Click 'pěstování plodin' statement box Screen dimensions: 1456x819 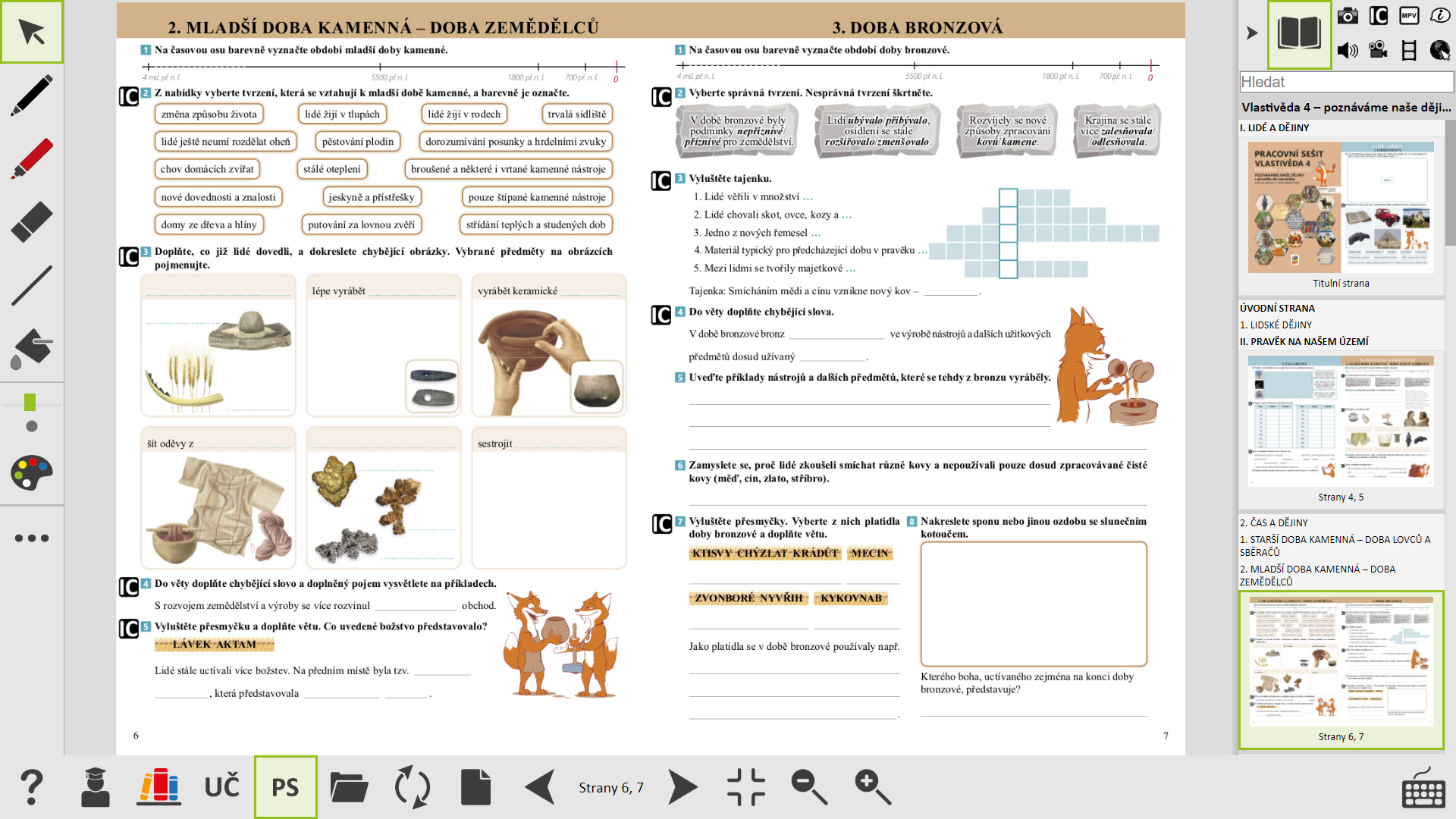coord(358,142)
